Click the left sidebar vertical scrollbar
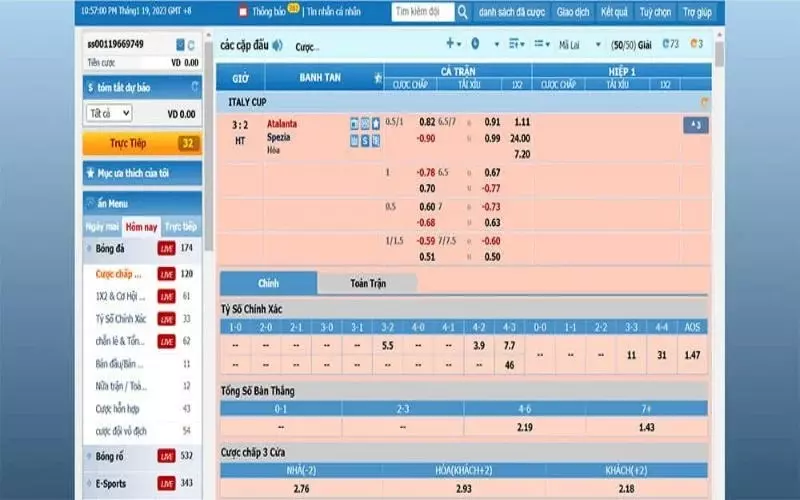This screenshot has width=800, height=500. [208, 145]
